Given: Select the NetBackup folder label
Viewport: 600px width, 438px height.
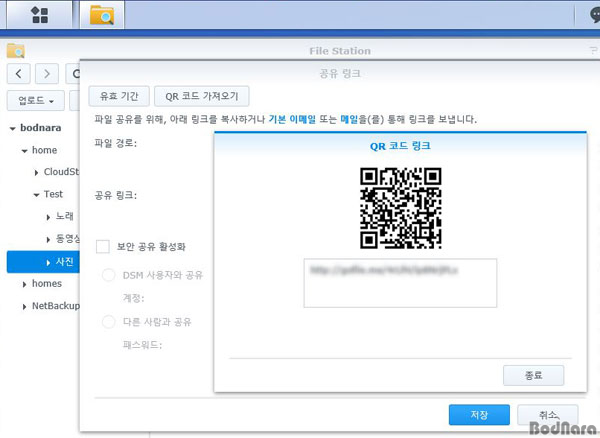Looking at the screenshot, I should pyautogui.click(x=56, y=306).
